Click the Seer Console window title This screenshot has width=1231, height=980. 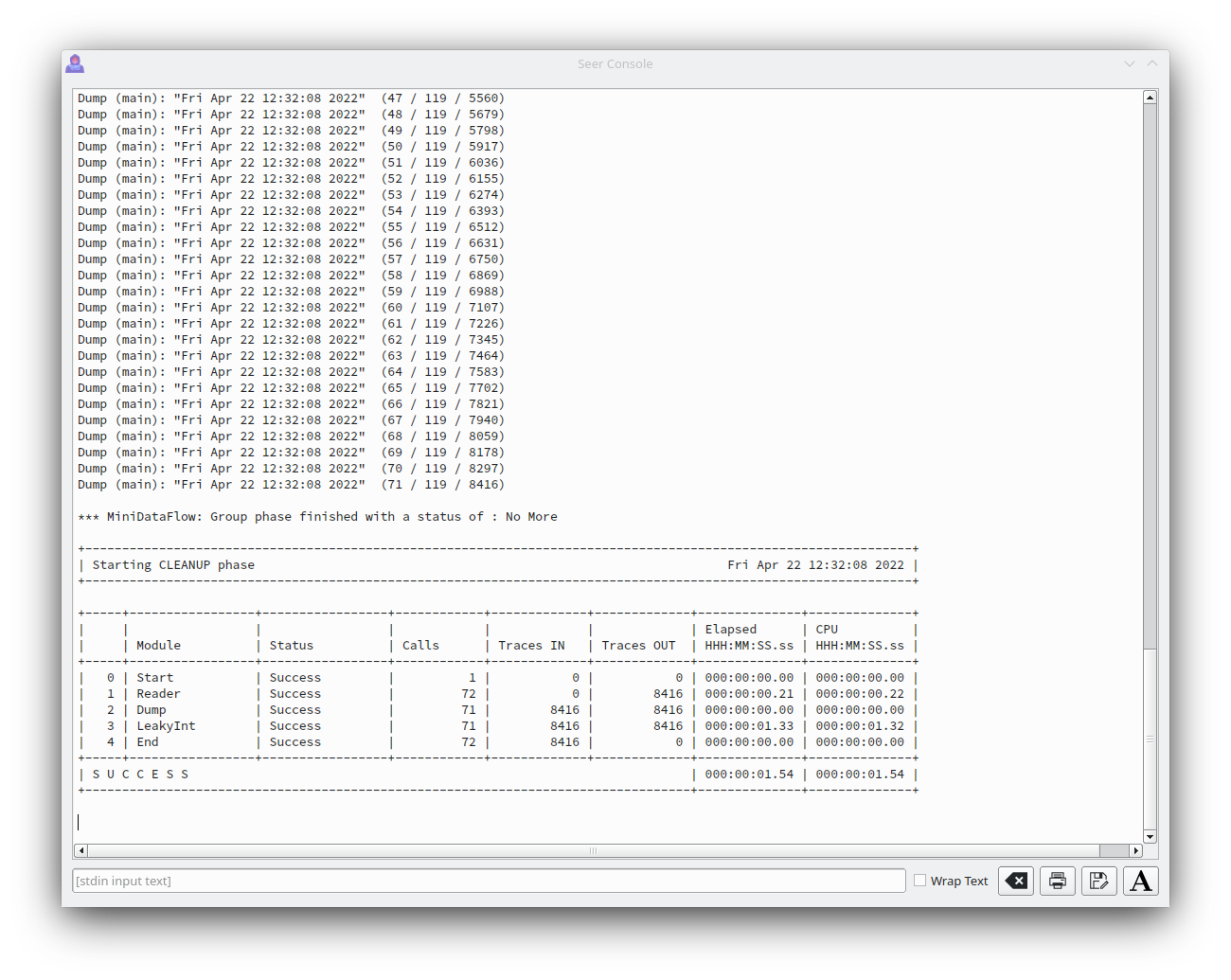[615, 63]
